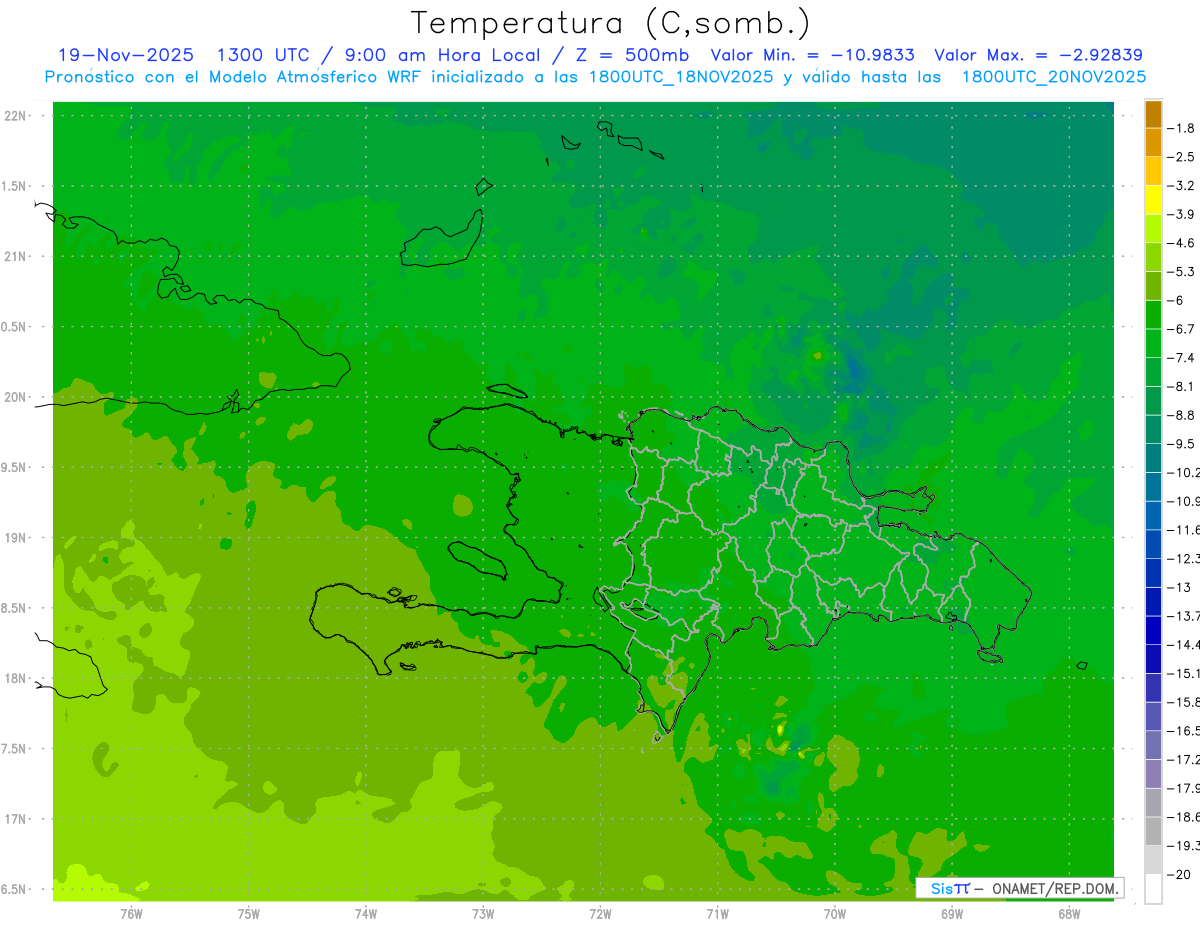Click the '-6.7' color scale label
Viewport: 1200px width, 927px height.
tap(1182, 329)
